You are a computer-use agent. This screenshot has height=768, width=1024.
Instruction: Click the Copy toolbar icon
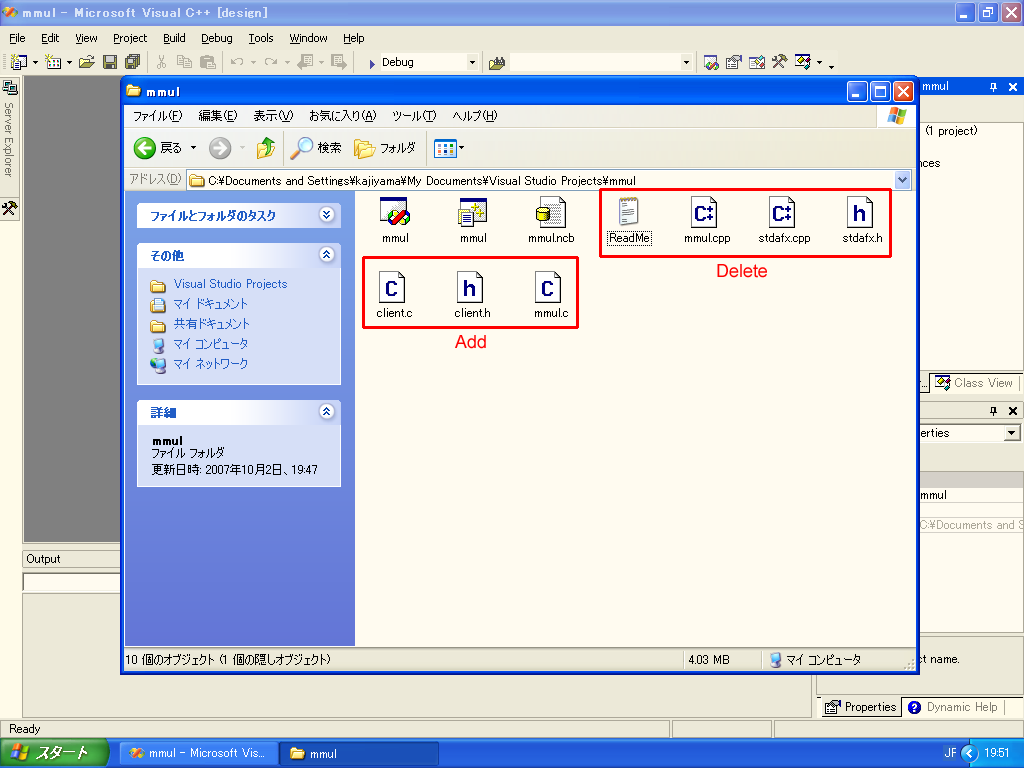185,62
